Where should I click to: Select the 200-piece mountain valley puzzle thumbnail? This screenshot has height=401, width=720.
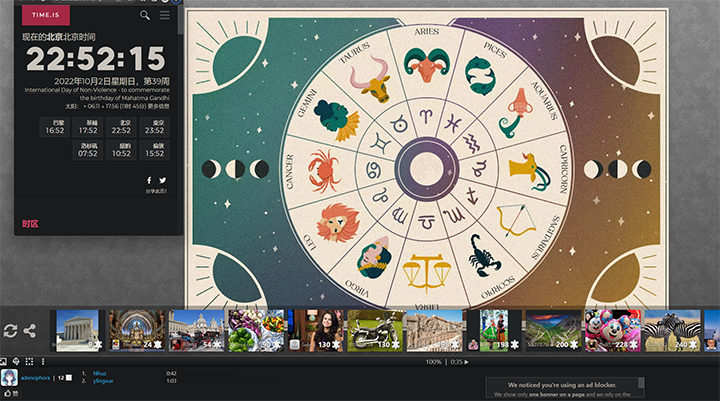coord(553,331)
